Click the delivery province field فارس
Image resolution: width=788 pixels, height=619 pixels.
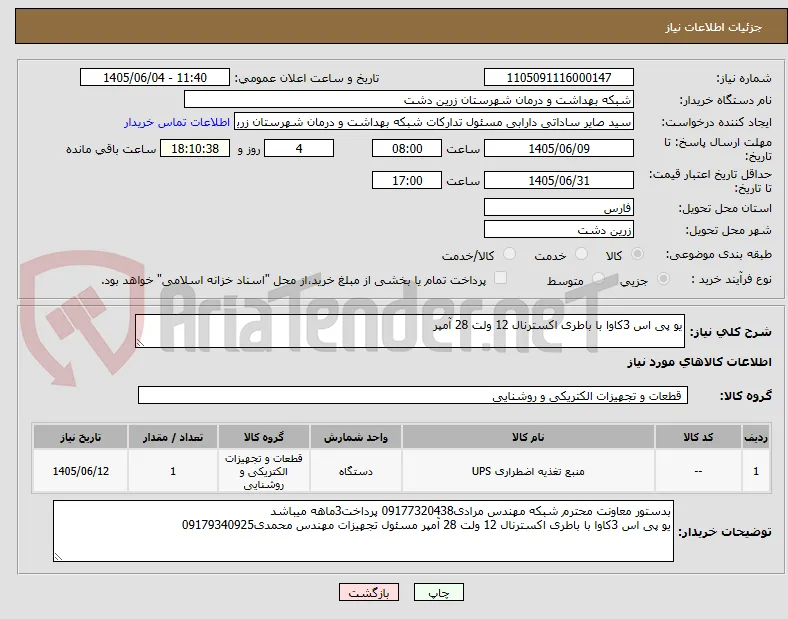(x=559, y=207)
